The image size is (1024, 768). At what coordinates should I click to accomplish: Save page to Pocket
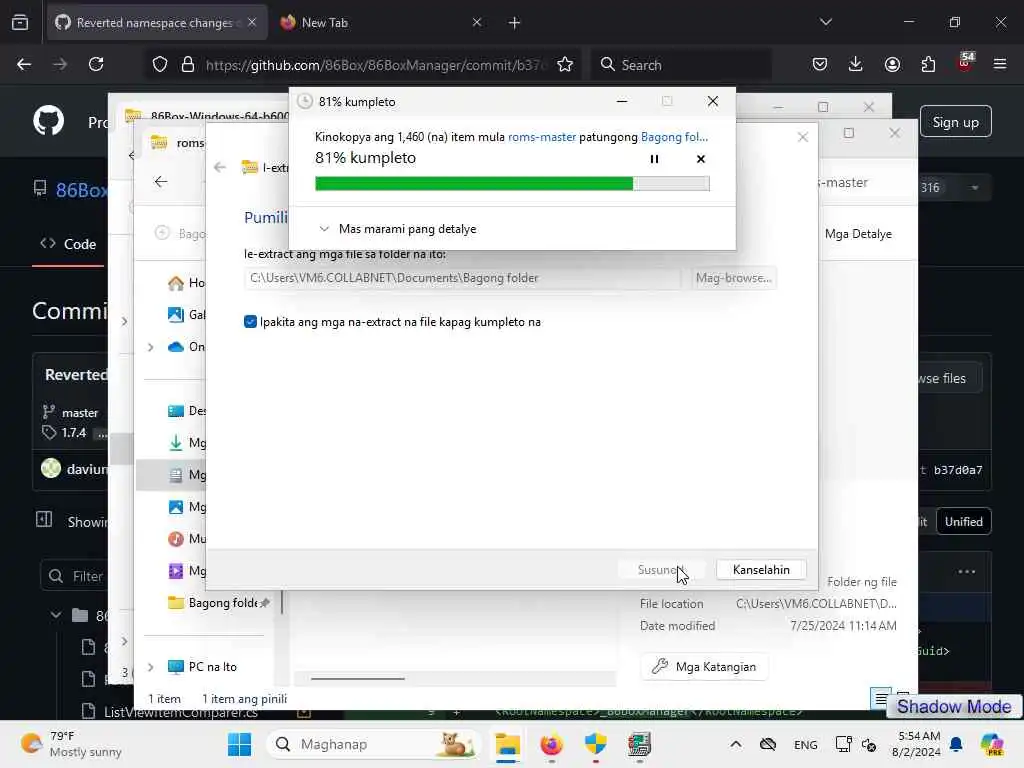[820, 65]
